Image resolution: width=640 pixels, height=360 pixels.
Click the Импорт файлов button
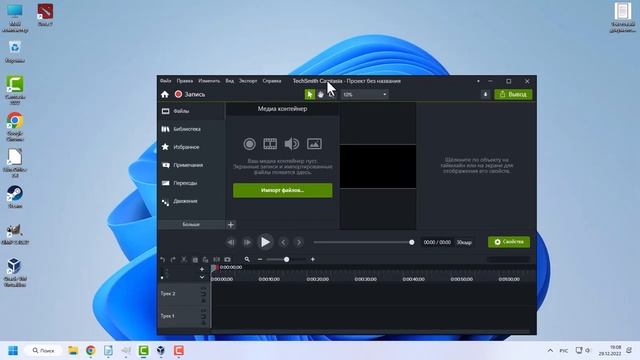point(282,190)
